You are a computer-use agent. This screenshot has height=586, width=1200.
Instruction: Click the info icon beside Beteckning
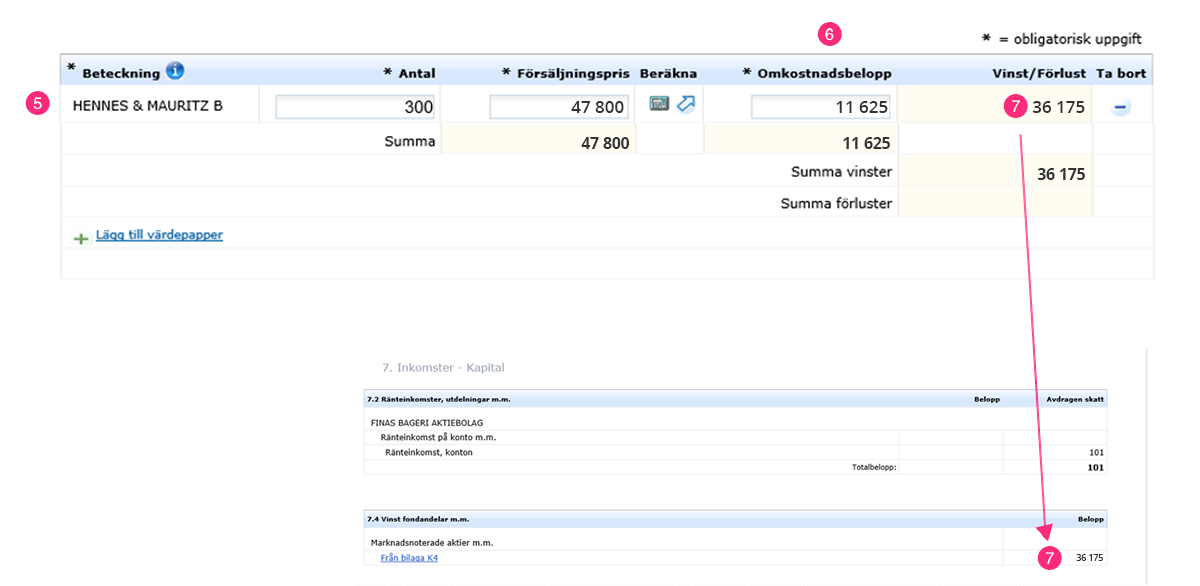click(175, 71)
